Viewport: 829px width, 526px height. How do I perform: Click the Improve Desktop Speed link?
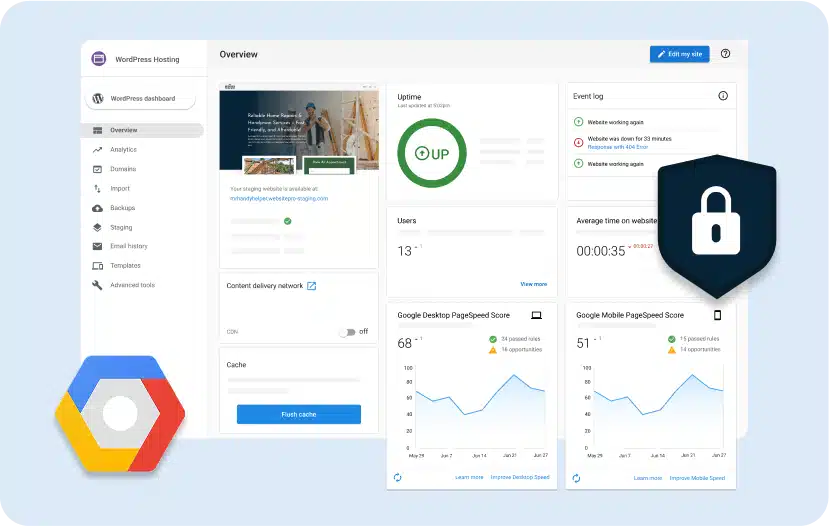tap(519, 477)
